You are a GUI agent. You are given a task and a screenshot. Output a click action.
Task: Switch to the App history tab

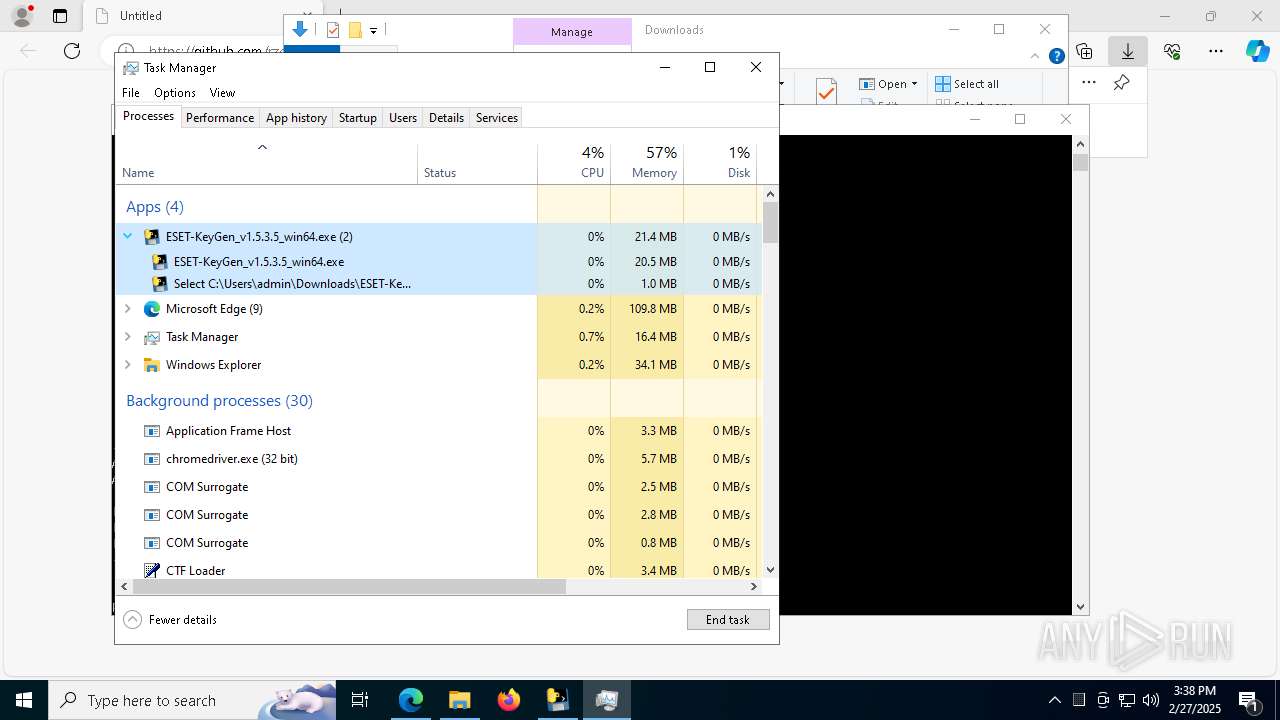coord(296,117)
